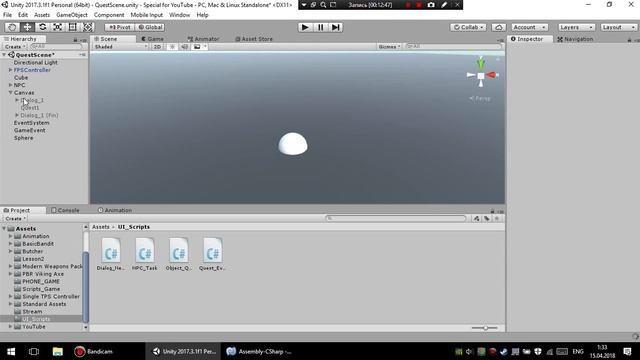640x360 pixels.
Task: Click the Scene view search field
Action: pos(453,47)
